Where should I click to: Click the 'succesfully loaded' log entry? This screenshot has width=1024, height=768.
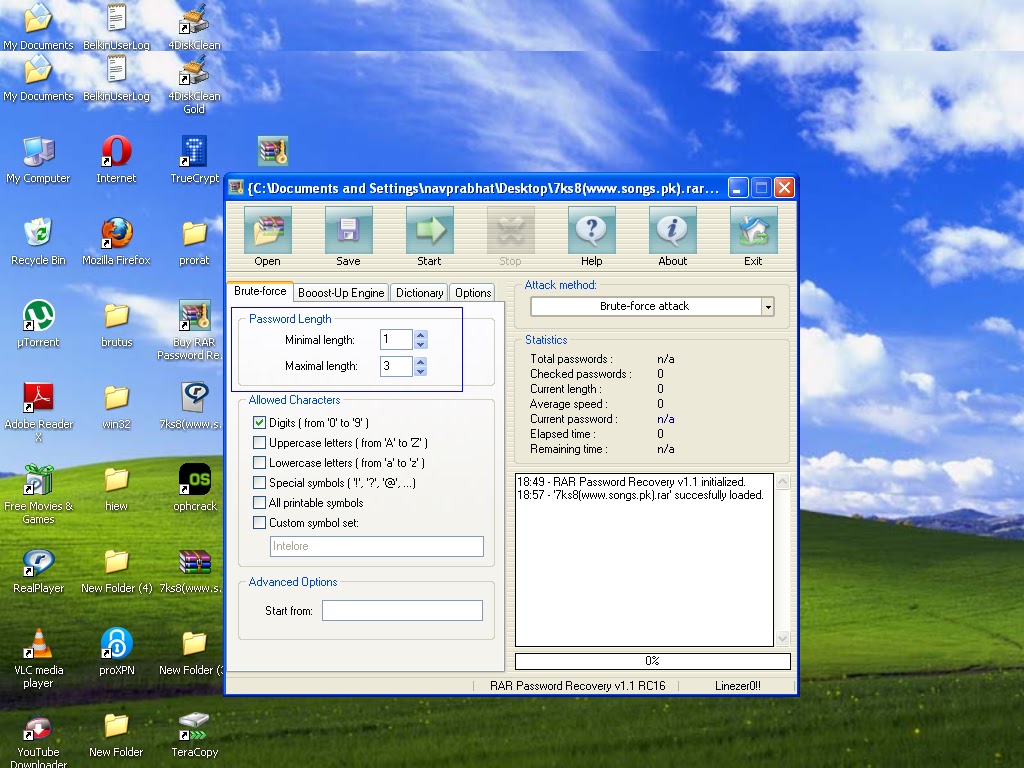tap(640, 495)
